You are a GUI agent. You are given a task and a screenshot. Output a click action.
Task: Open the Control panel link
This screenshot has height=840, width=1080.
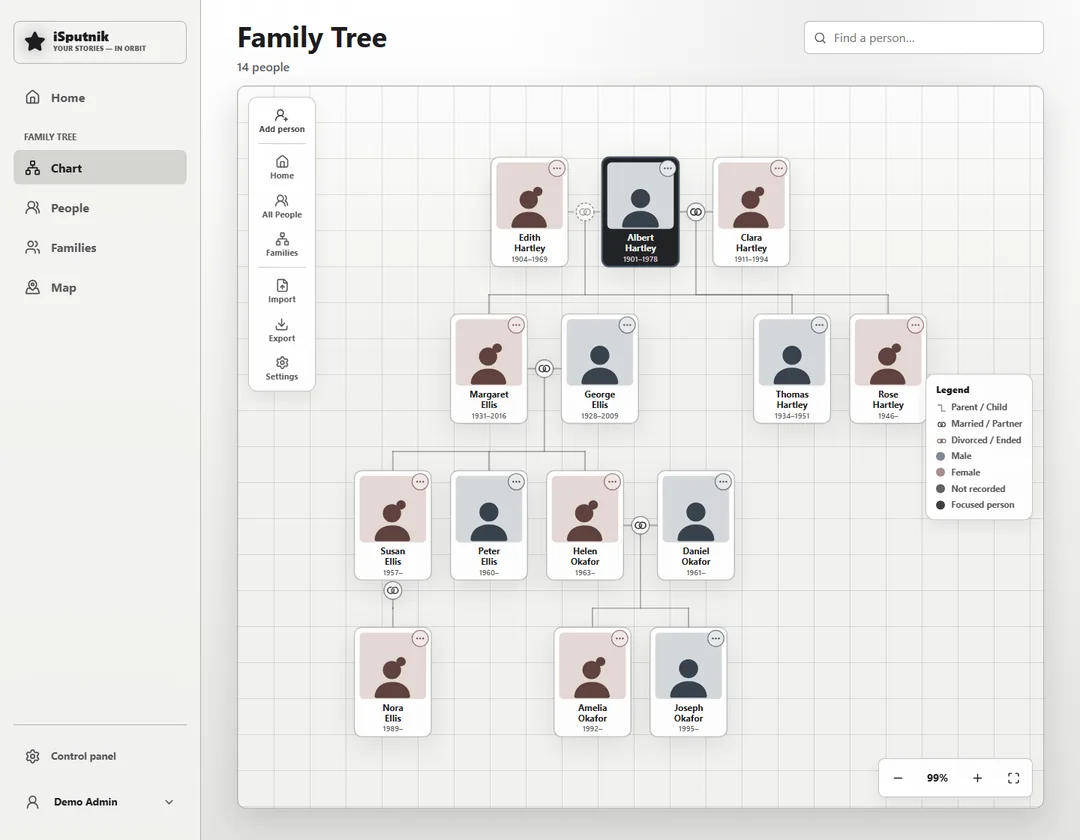click(x=100, y=756)
